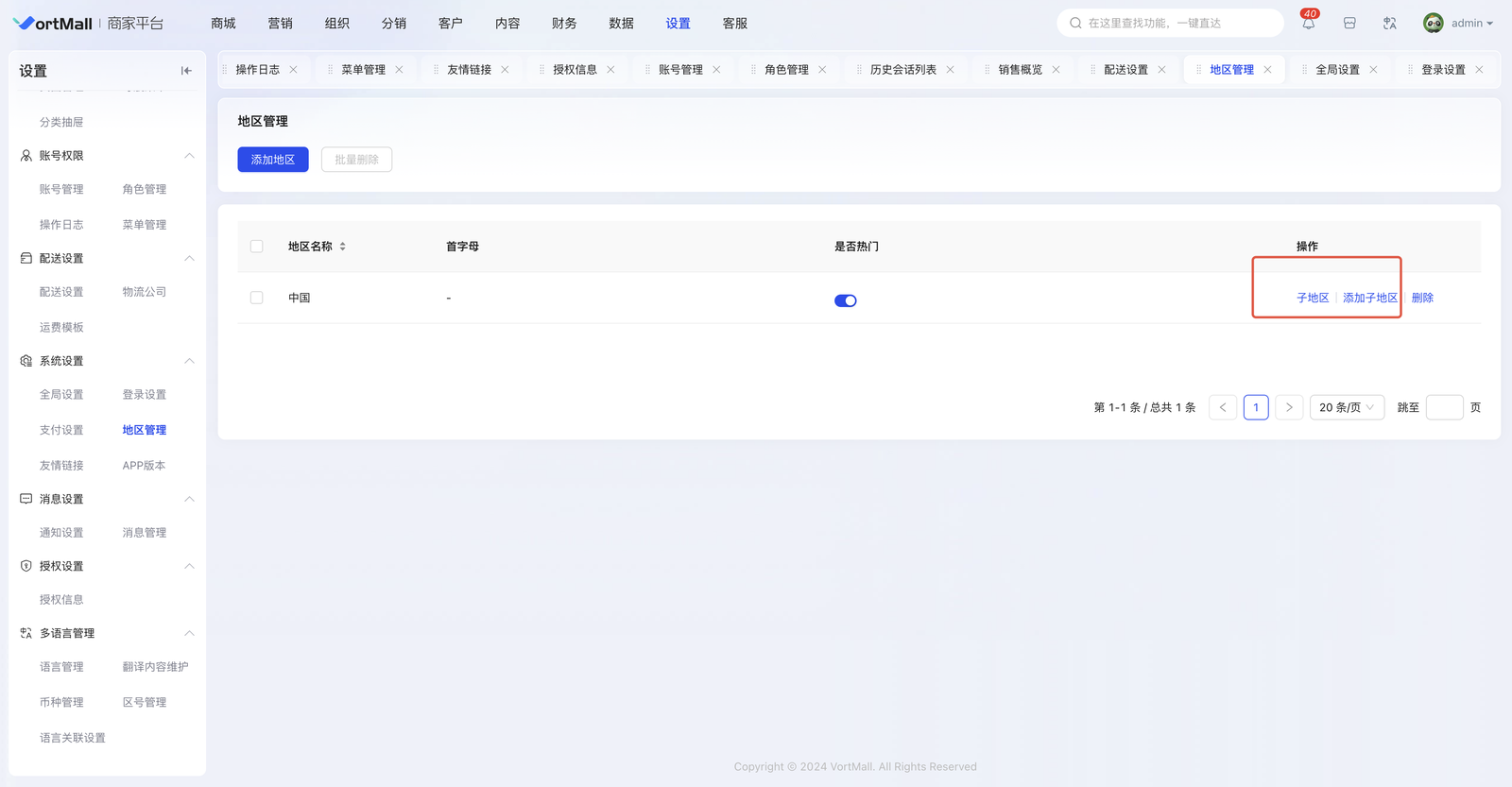This screenshot has height=787, width=1512.
Task: Click the admin avatar icon
Action: click(1433, 24)
